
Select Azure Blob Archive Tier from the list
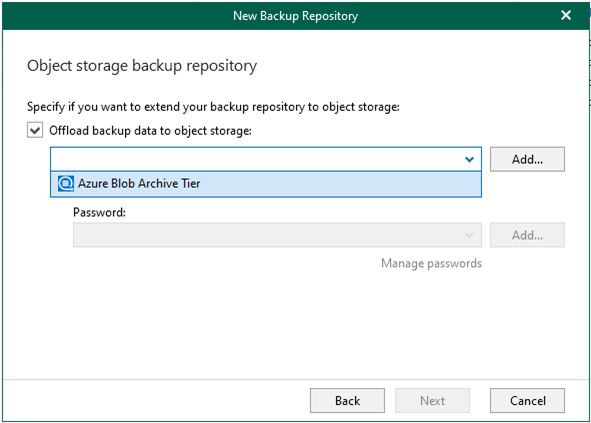pos(266,184)
